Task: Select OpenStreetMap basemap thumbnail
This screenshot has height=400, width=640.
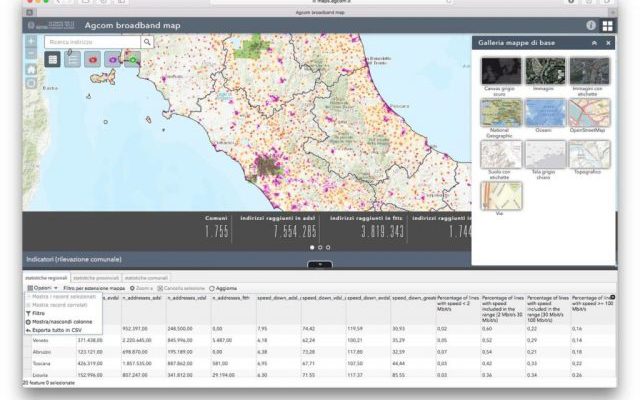Action: pos(589,112)
